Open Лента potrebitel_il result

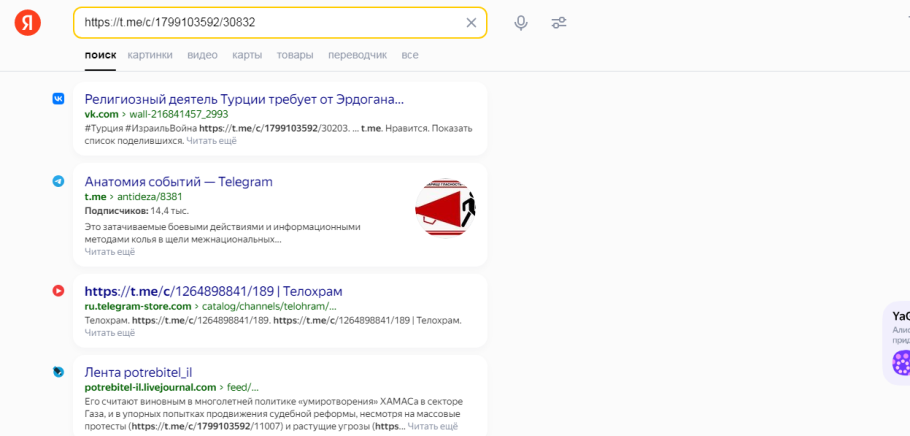click(x=138, y=372)
